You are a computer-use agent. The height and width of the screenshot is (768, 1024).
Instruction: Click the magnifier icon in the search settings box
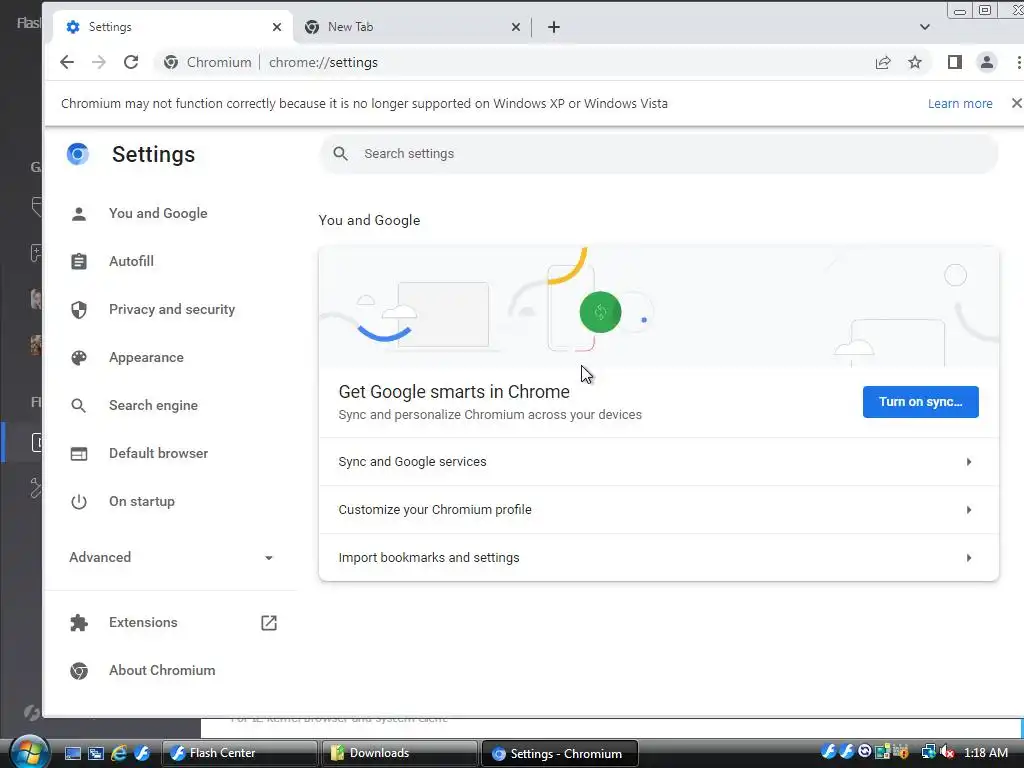(x=340, y=153)
